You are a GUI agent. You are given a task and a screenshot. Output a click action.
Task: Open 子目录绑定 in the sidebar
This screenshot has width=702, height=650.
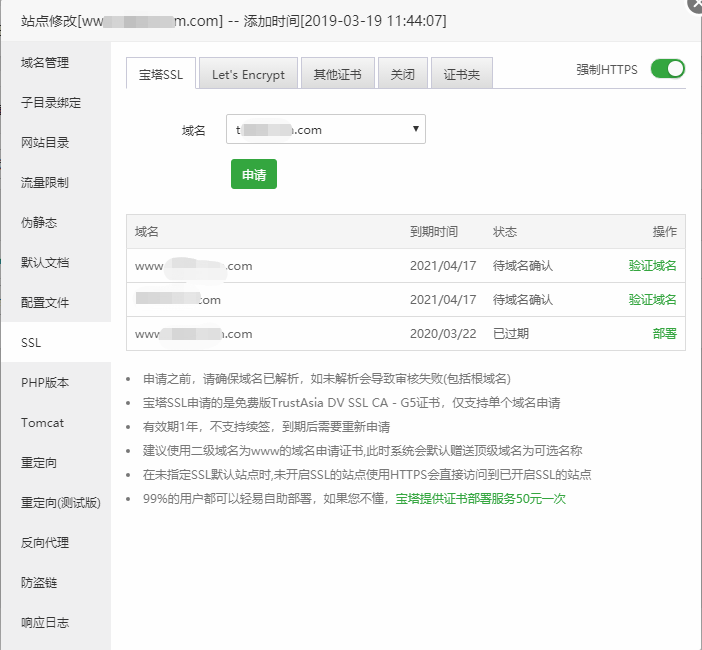point(56,103)
